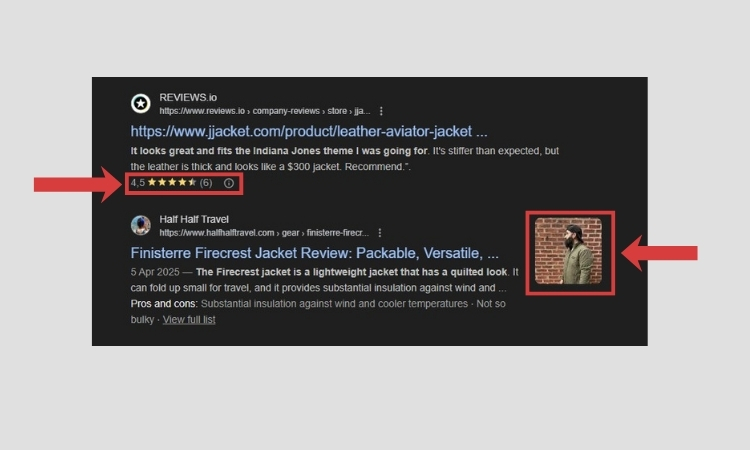Click the yellow star rating icons

click(172, 182)
